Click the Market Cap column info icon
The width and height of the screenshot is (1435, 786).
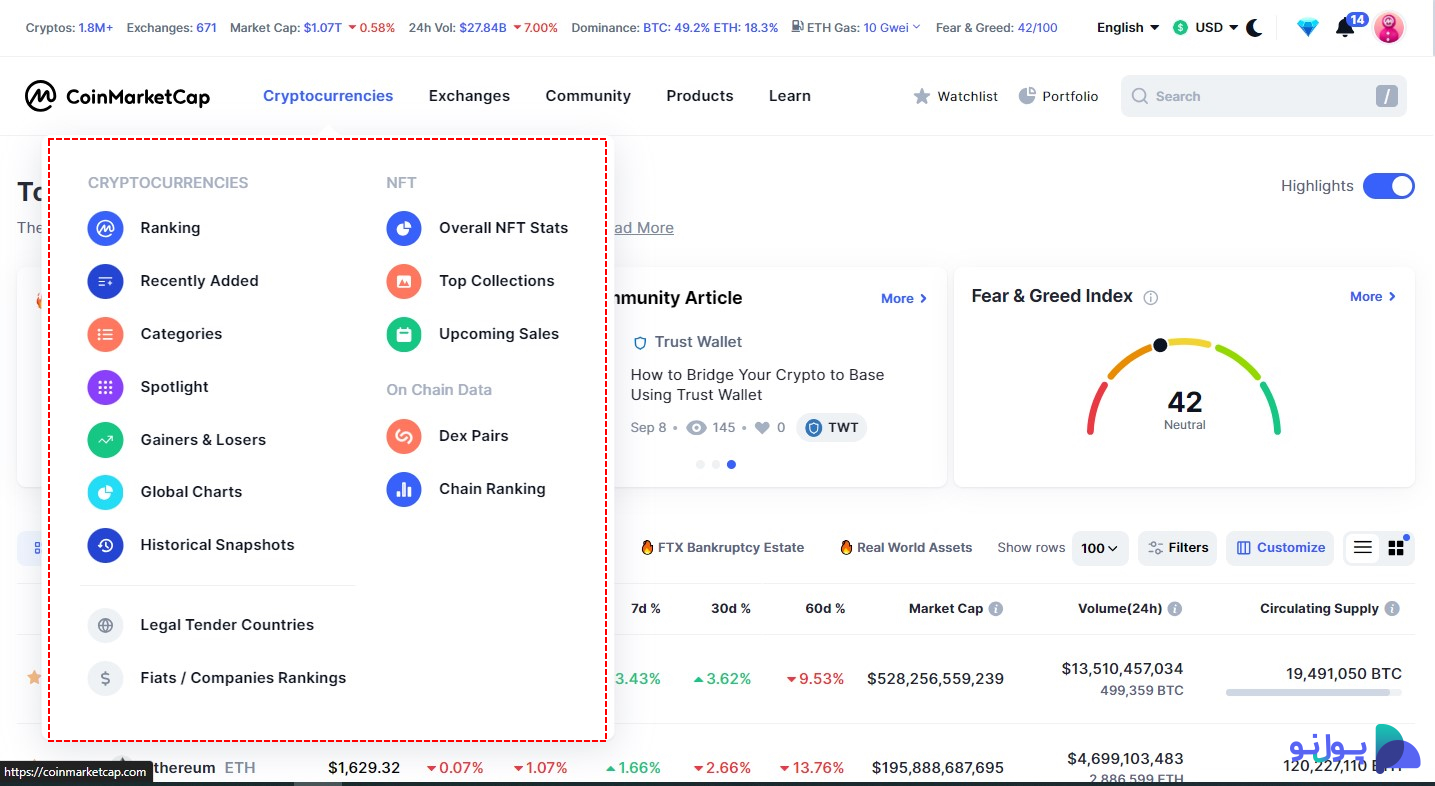pos(996,608)
